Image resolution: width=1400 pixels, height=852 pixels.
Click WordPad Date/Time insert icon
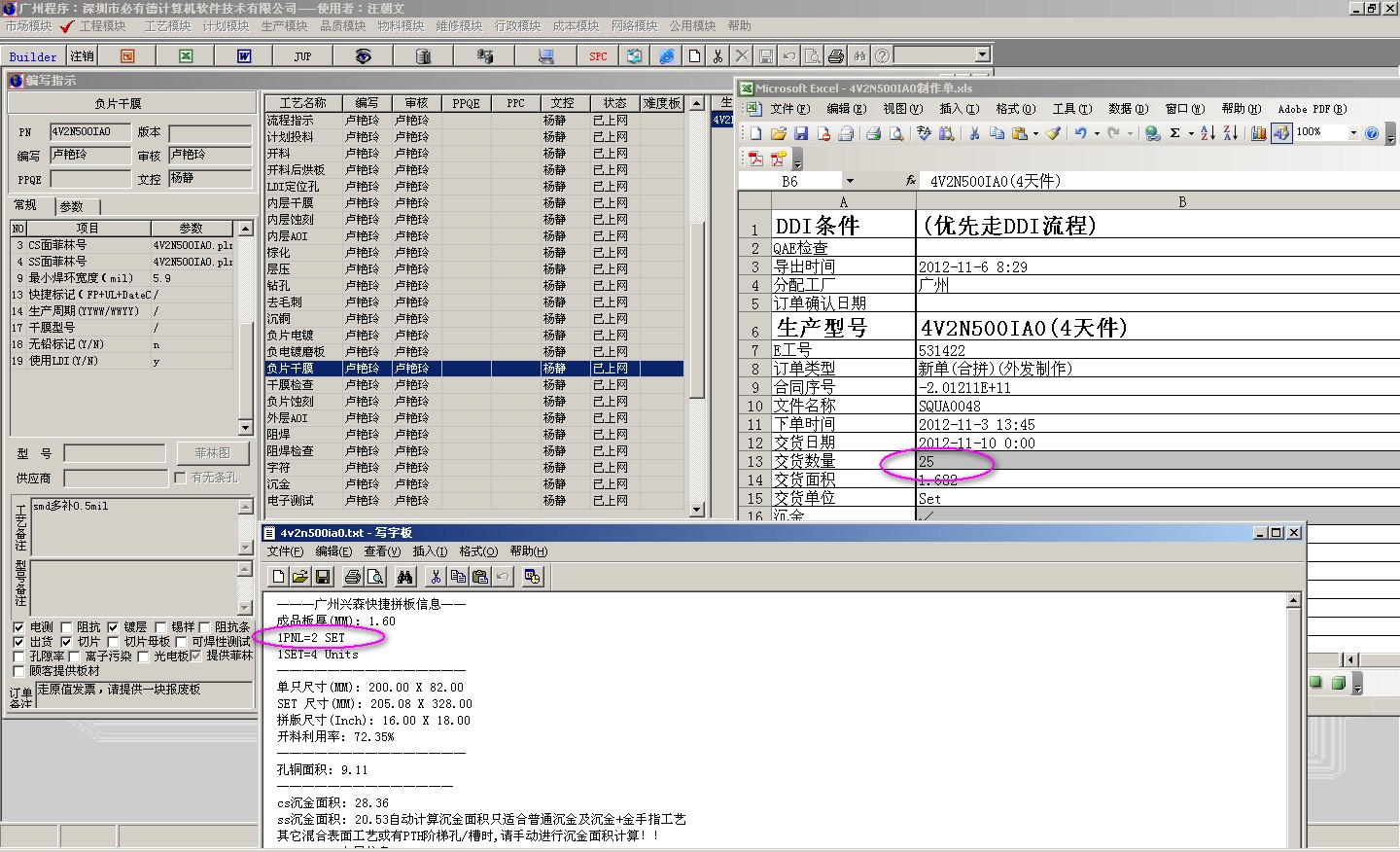(532, 577)
